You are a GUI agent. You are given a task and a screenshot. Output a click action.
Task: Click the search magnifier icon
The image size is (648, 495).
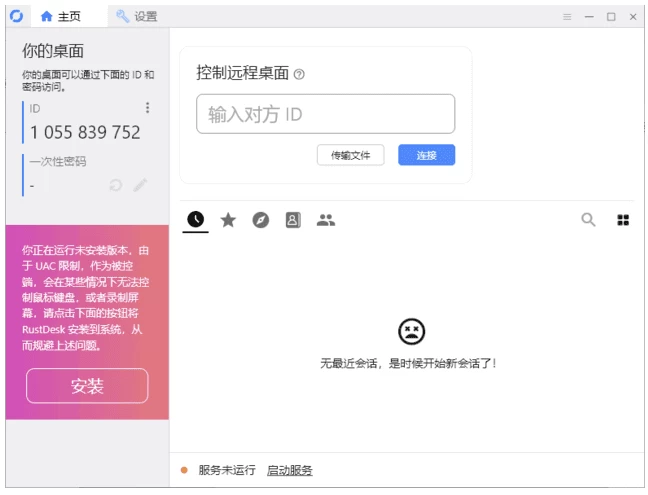coord(589,220)
